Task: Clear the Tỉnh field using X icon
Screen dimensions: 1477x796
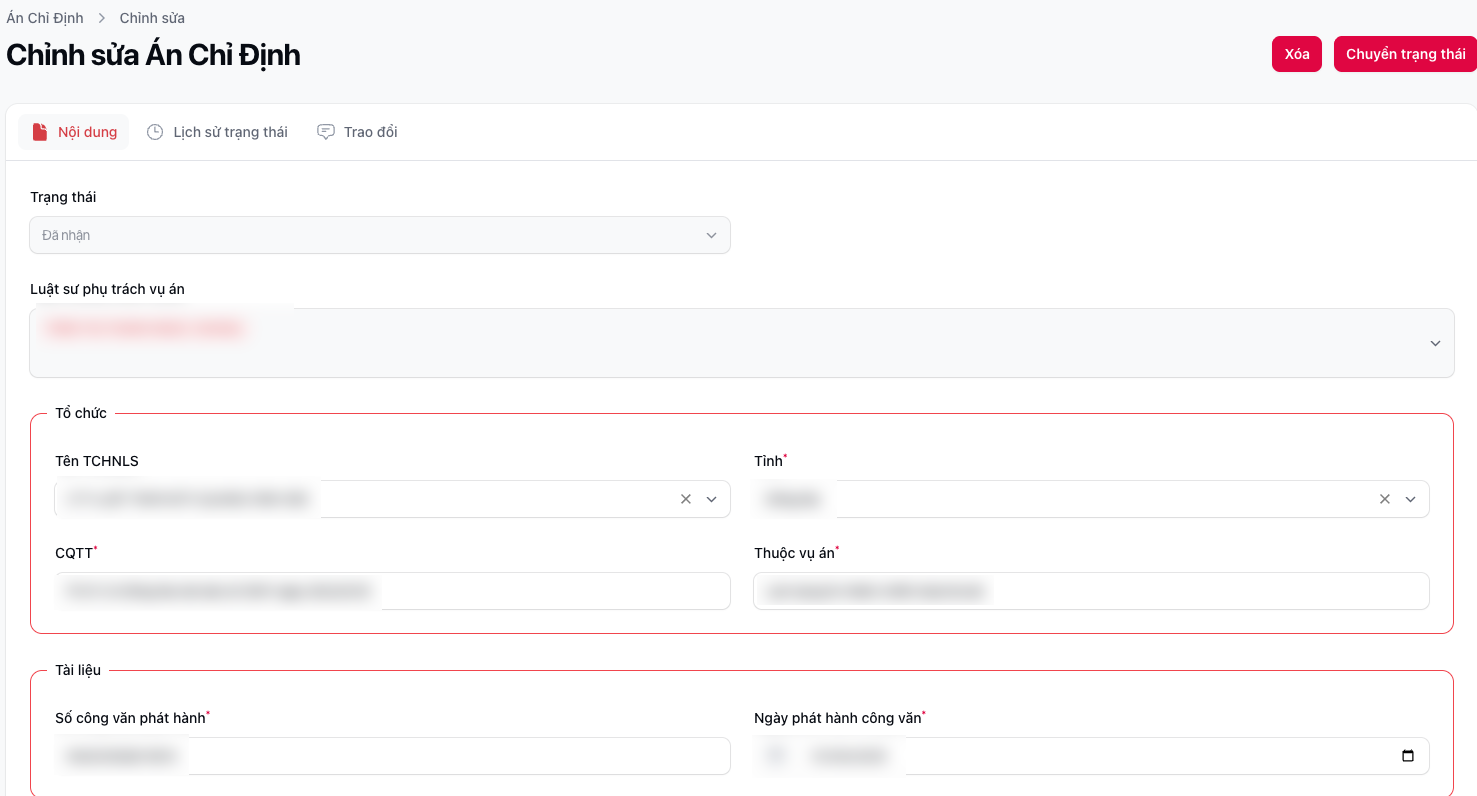Action: click(x=1385, y=499)
